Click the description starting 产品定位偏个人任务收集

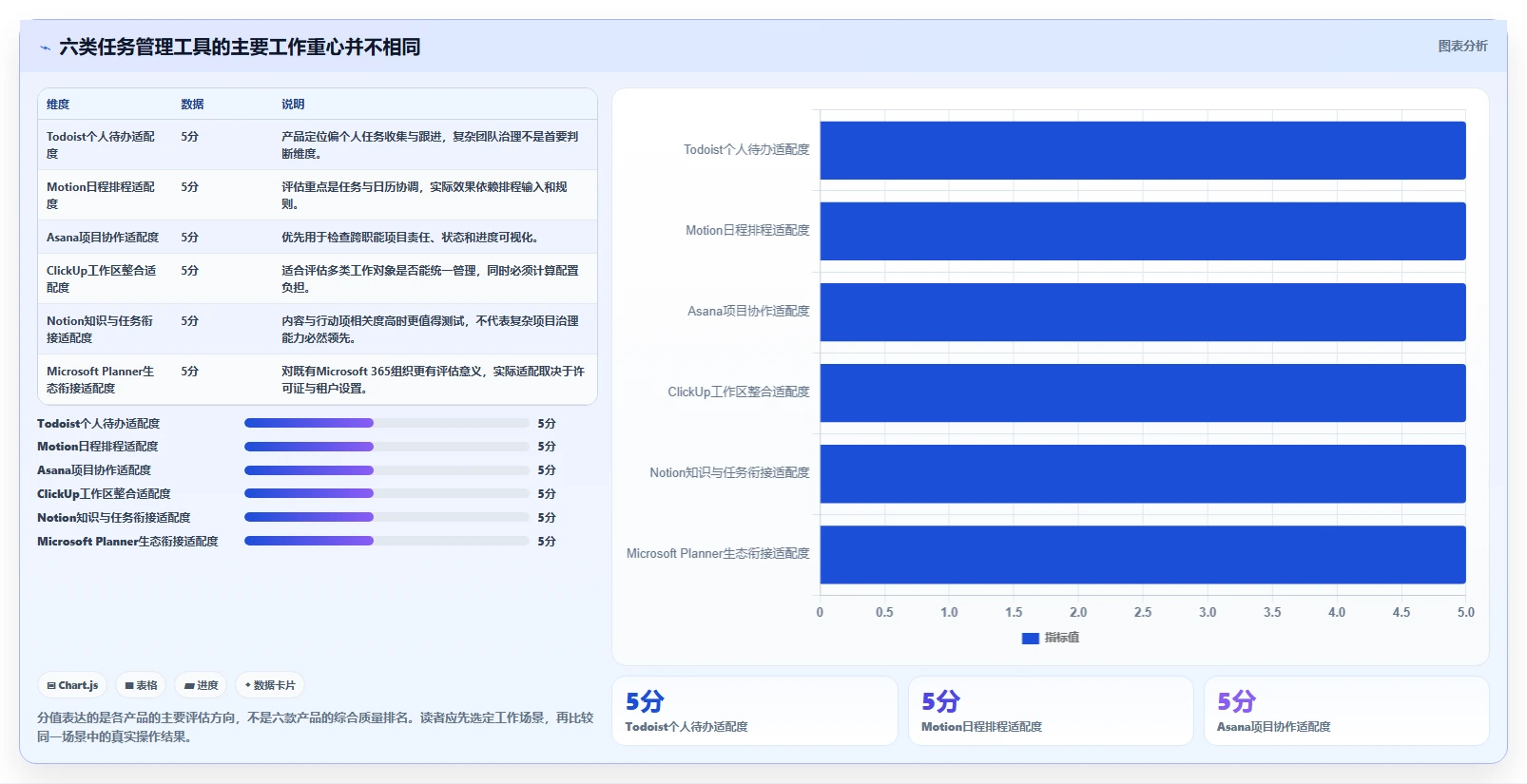pos(430,144)
